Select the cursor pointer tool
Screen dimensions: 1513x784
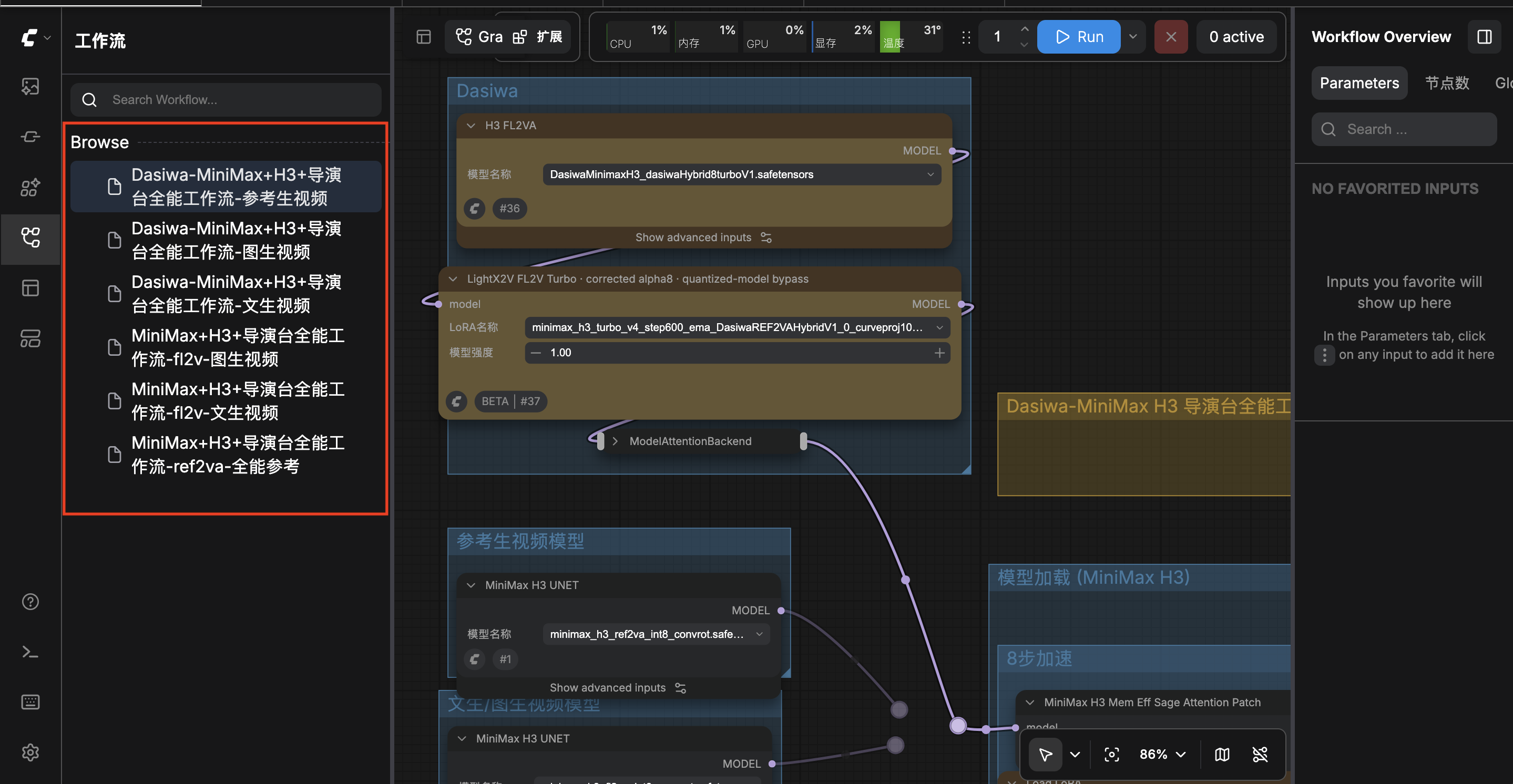tap(1046, 755)
